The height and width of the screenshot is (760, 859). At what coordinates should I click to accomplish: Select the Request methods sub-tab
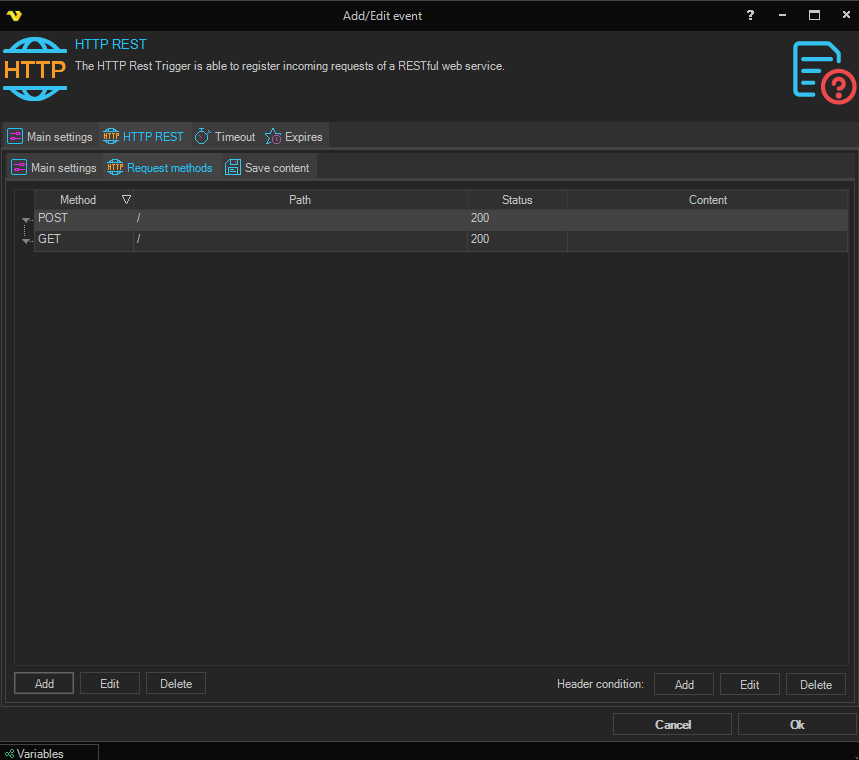point(160,167)
